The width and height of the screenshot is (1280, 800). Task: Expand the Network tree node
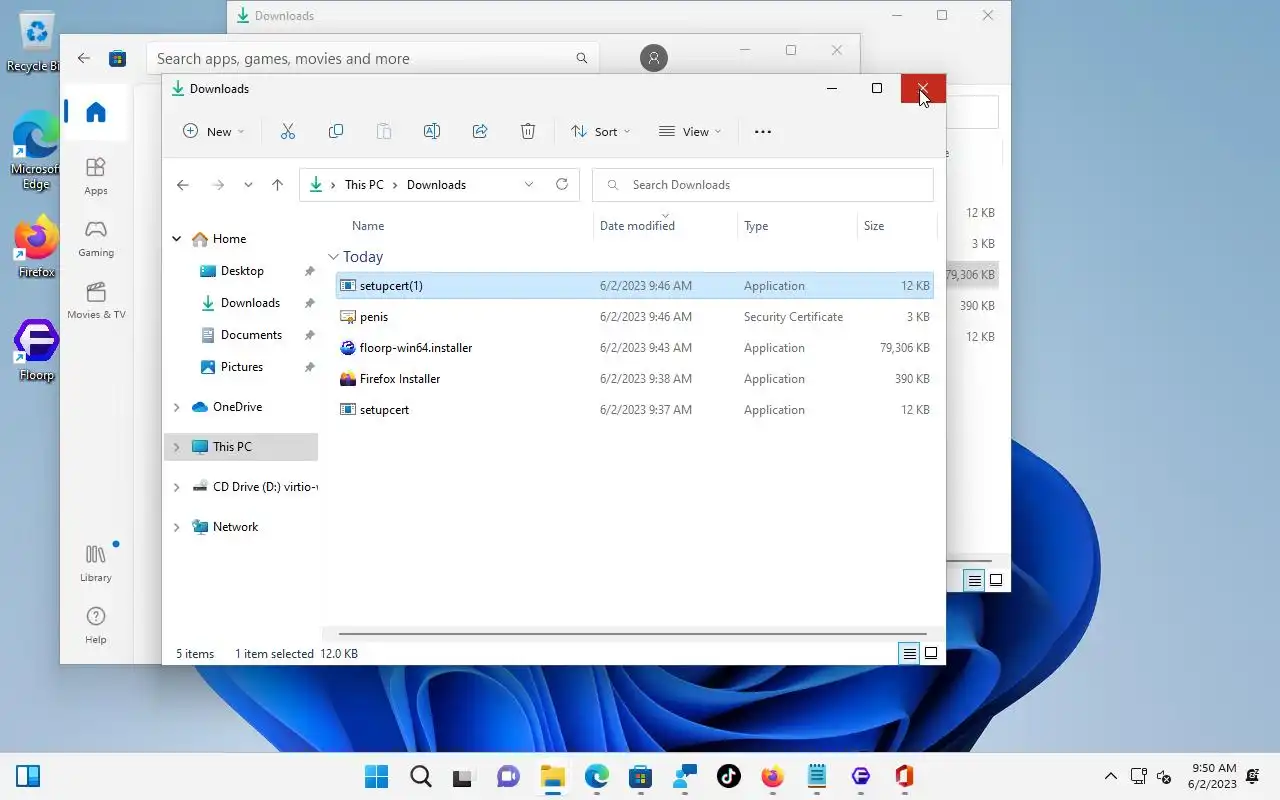point(177,527)
